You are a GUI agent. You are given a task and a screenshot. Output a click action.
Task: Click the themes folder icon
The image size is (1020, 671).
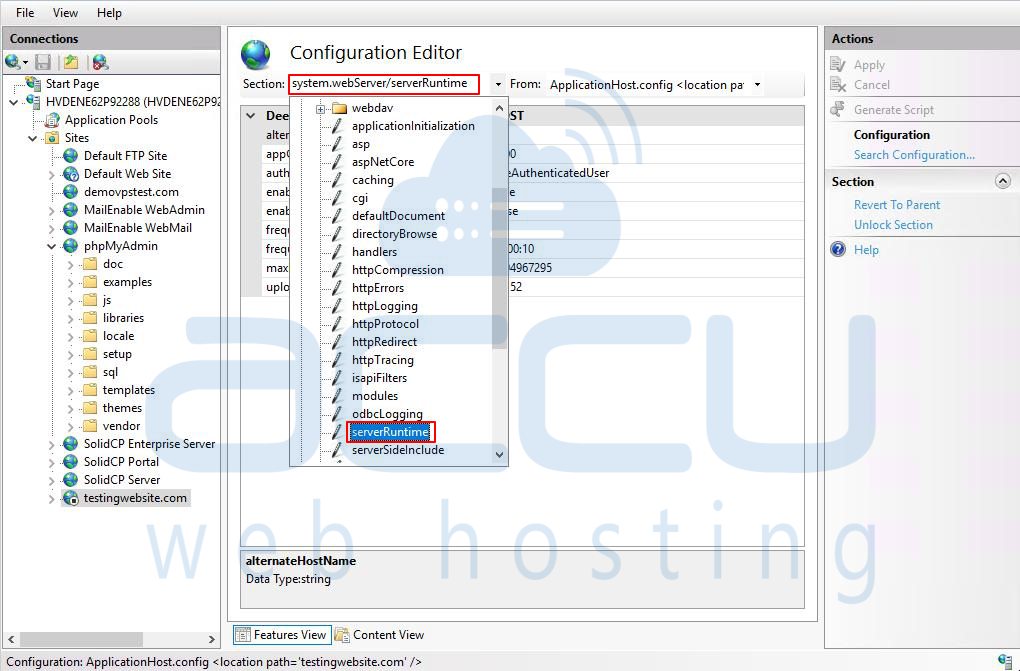pos(90,407)
